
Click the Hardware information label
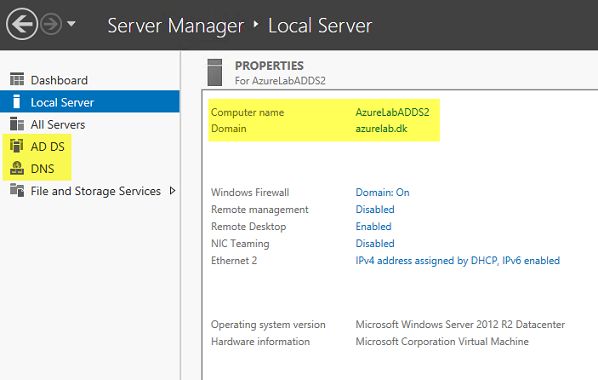(x=260, y=341)
